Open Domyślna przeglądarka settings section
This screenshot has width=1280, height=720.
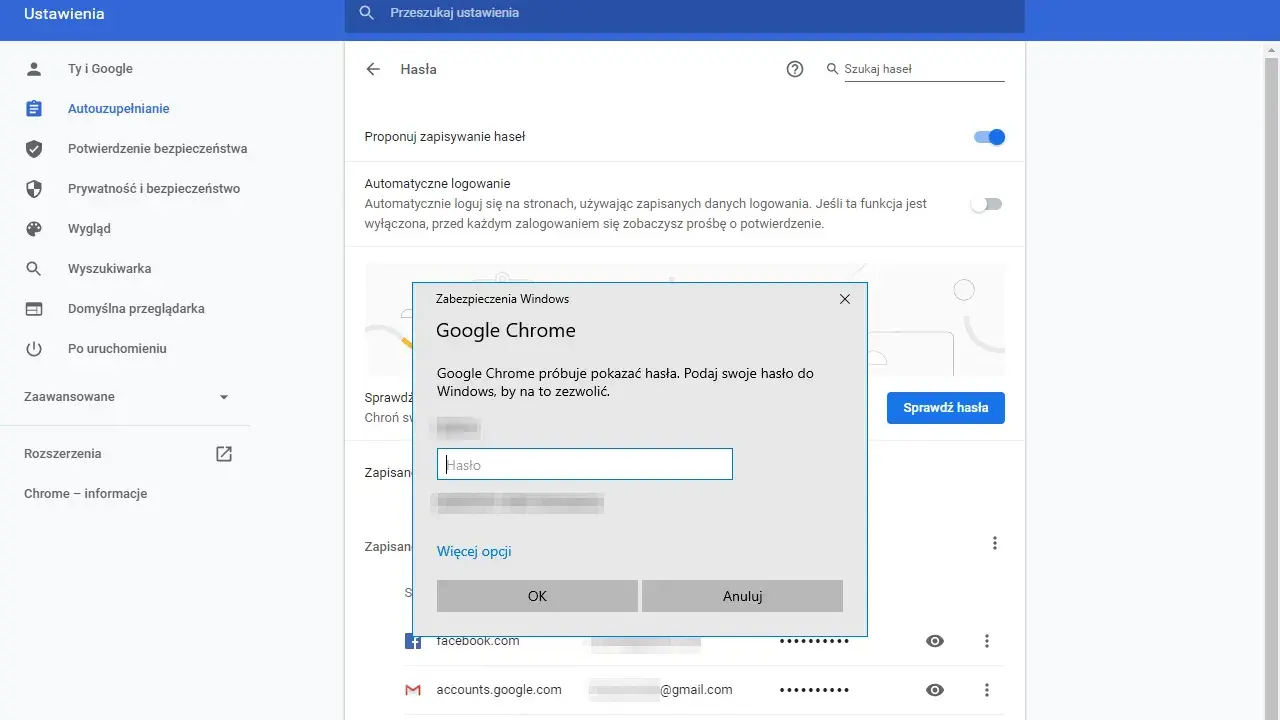tap(136, 309)
